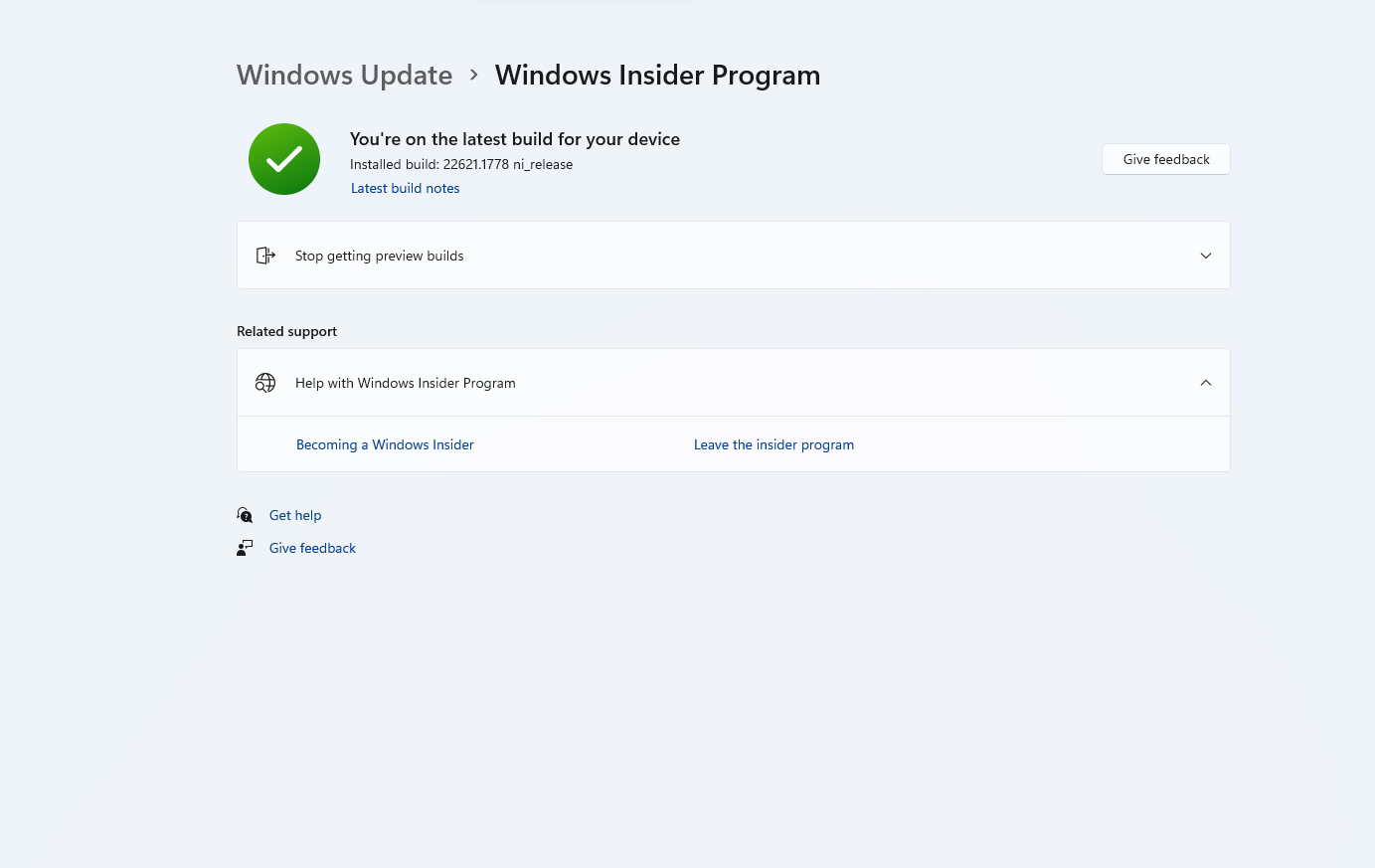Open Leave the insider program link
Viewport: 1375px width, 868px height.
[x=773, y=444]
